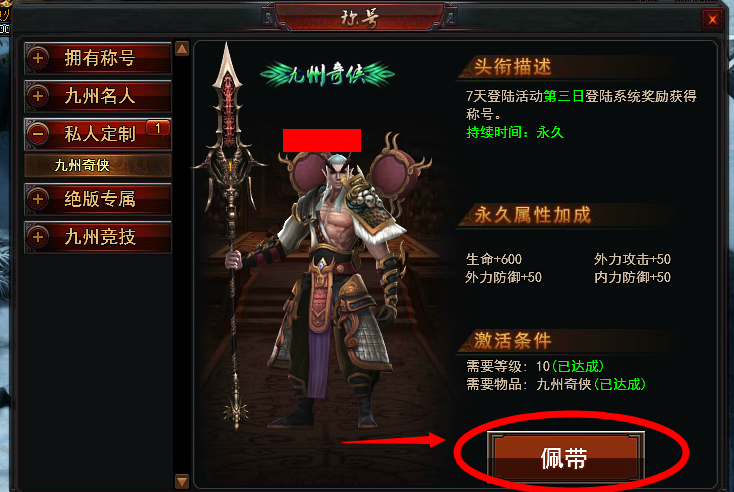Click the scroll up arrow
Screen dimensions: 734x492
(182, 49)
